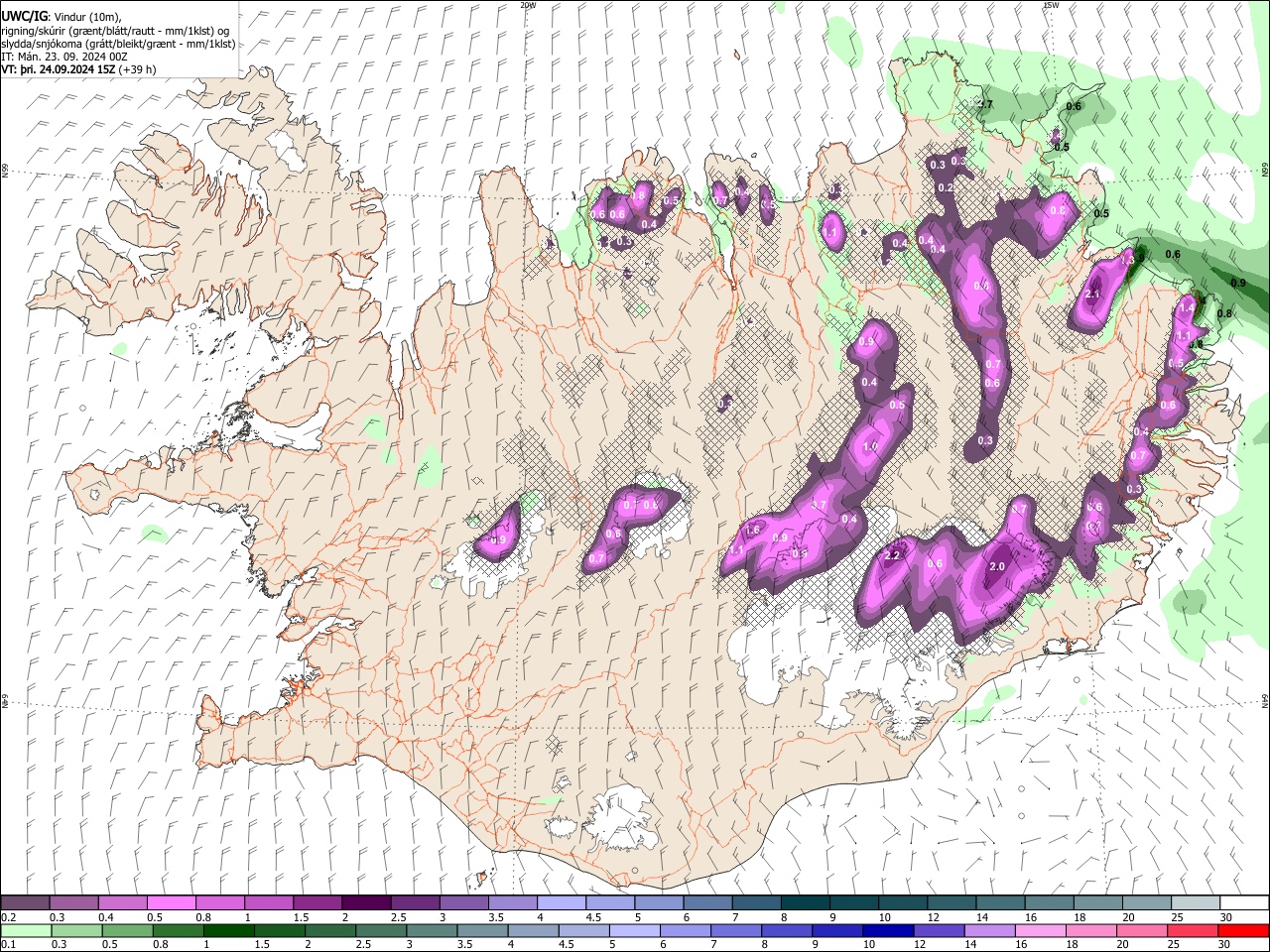Viewport: 1270px width, 952px height.
Task: Click the snowfall value '1.0' on the map
Action: (870, 446)
